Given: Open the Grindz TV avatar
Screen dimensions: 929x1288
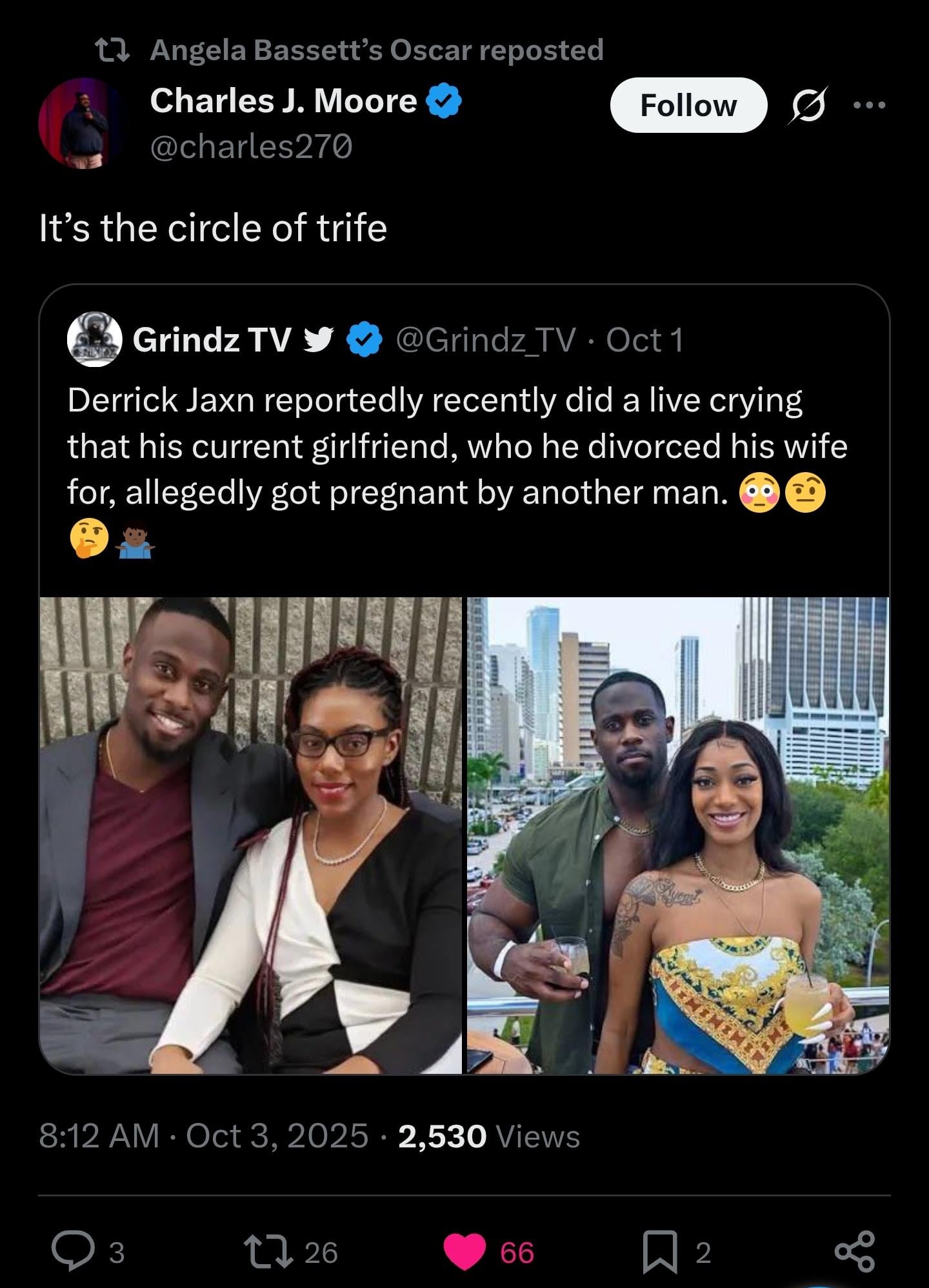Looking at the screenshot, I should [95, 339].
